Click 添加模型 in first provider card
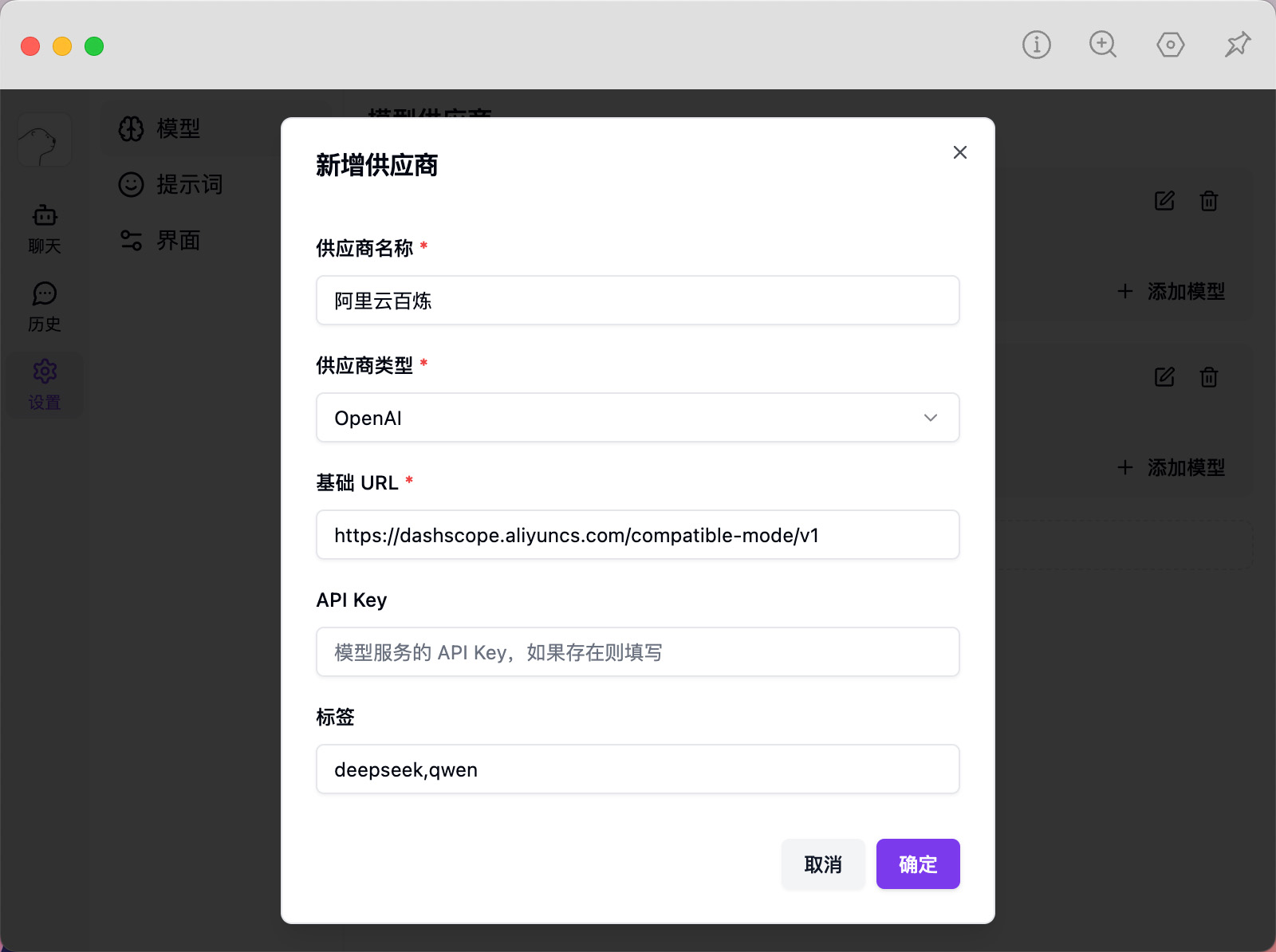 point(1171,292)
